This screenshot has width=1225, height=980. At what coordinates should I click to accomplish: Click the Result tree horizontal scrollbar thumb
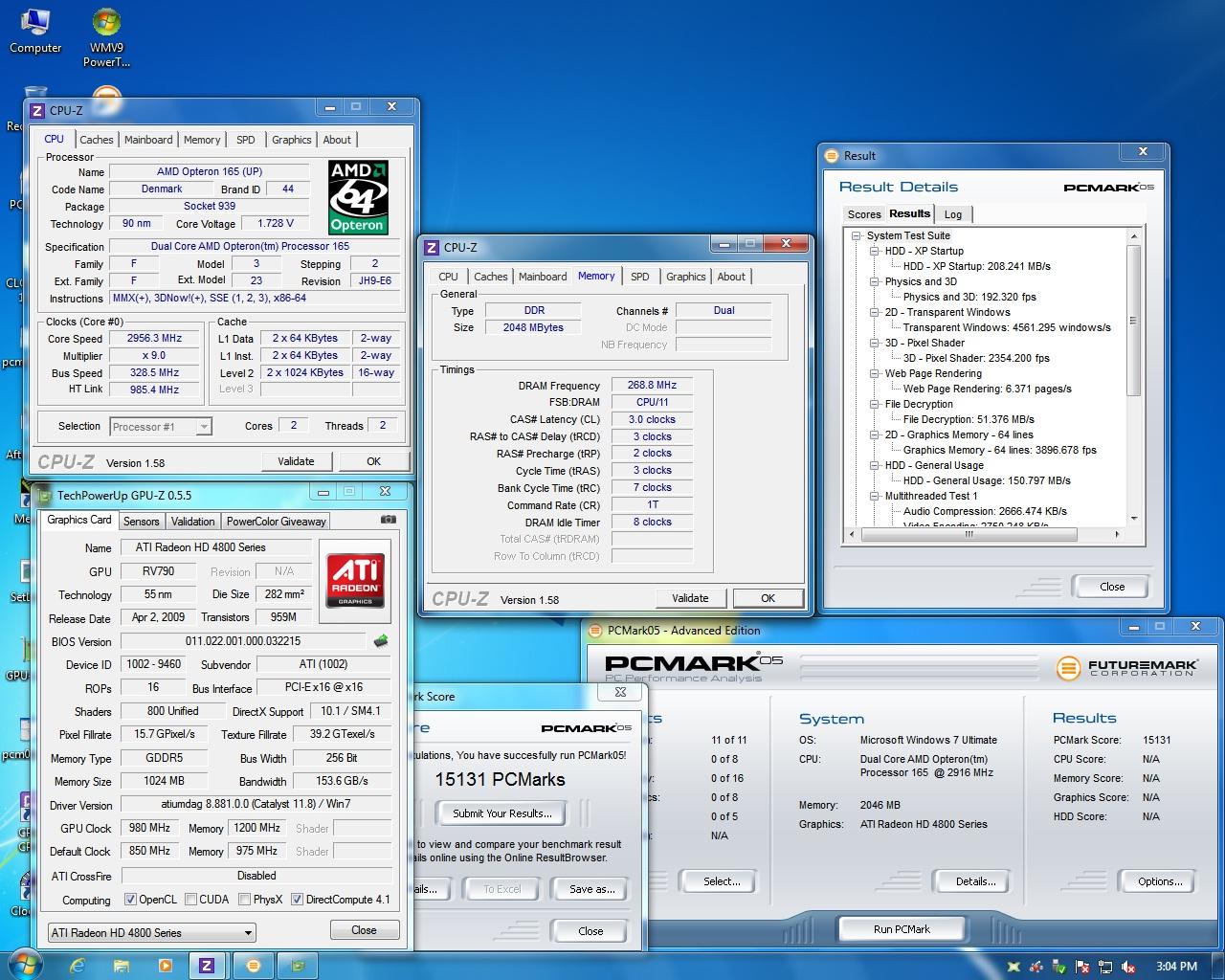[969, 534]
